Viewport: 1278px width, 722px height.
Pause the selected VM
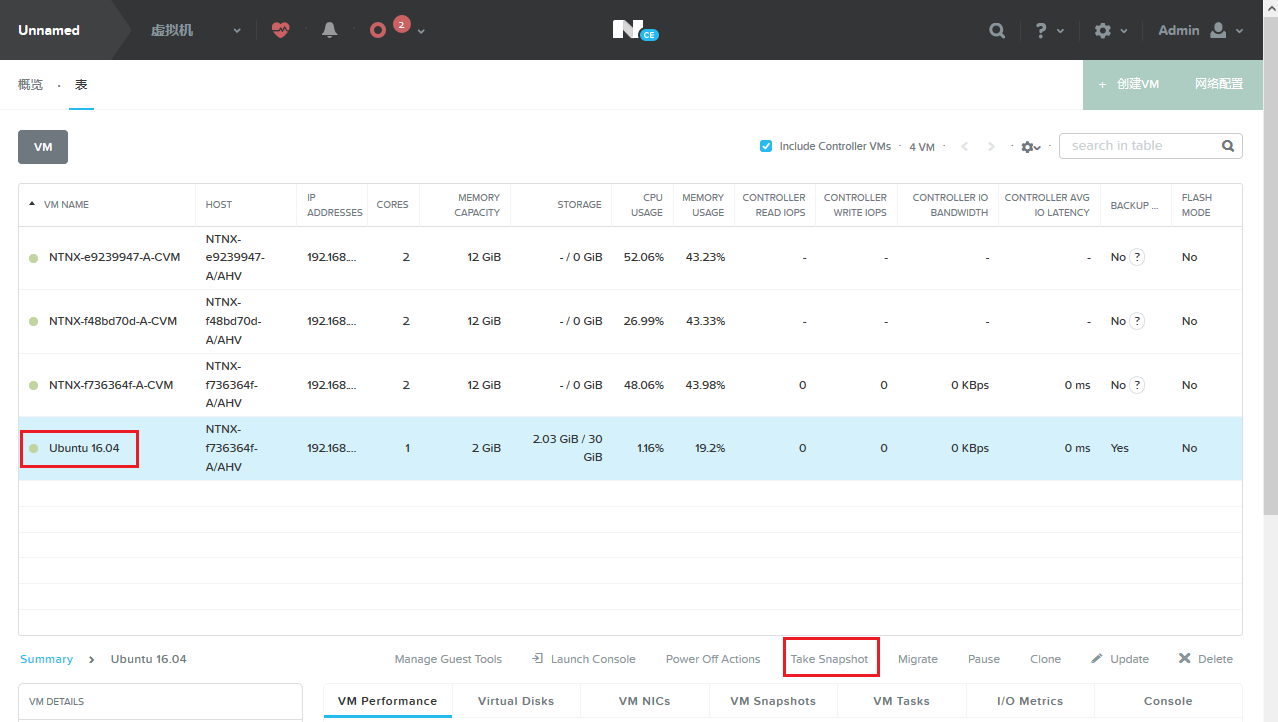point(984,659)
